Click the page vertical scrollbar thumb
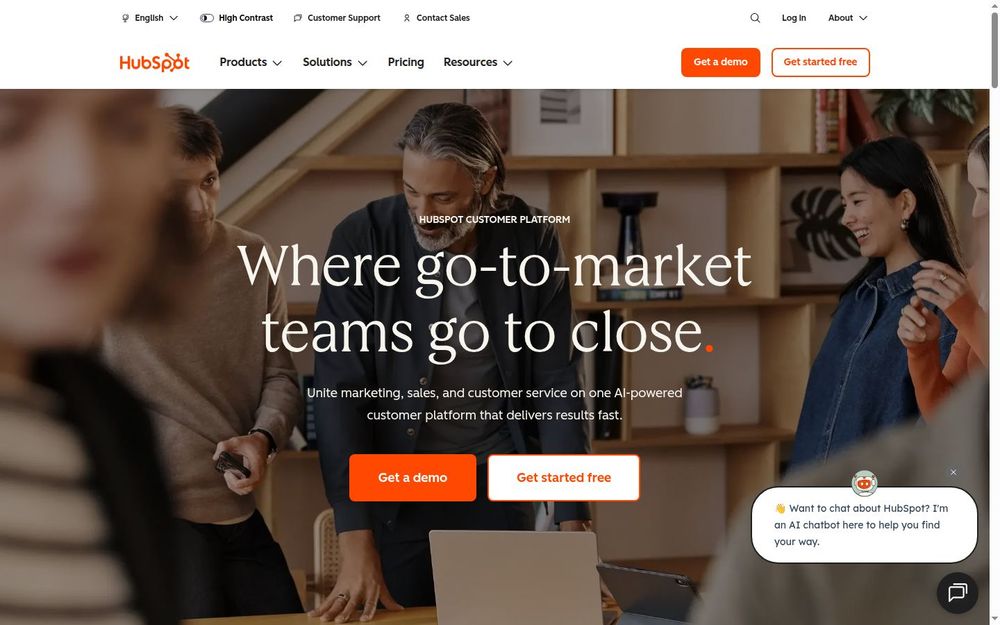This screenshot has width=1000, height=625. coord(994,49)
